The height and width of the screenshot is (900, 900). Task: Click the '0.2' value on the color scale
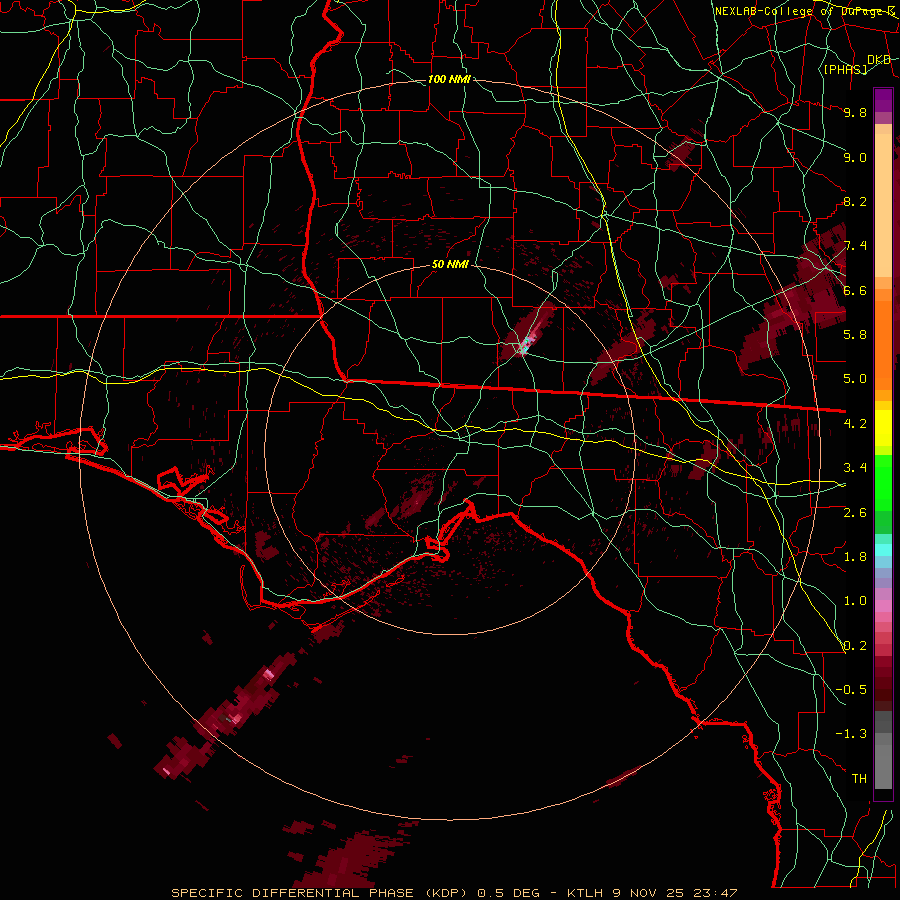(x=855, y=645)
